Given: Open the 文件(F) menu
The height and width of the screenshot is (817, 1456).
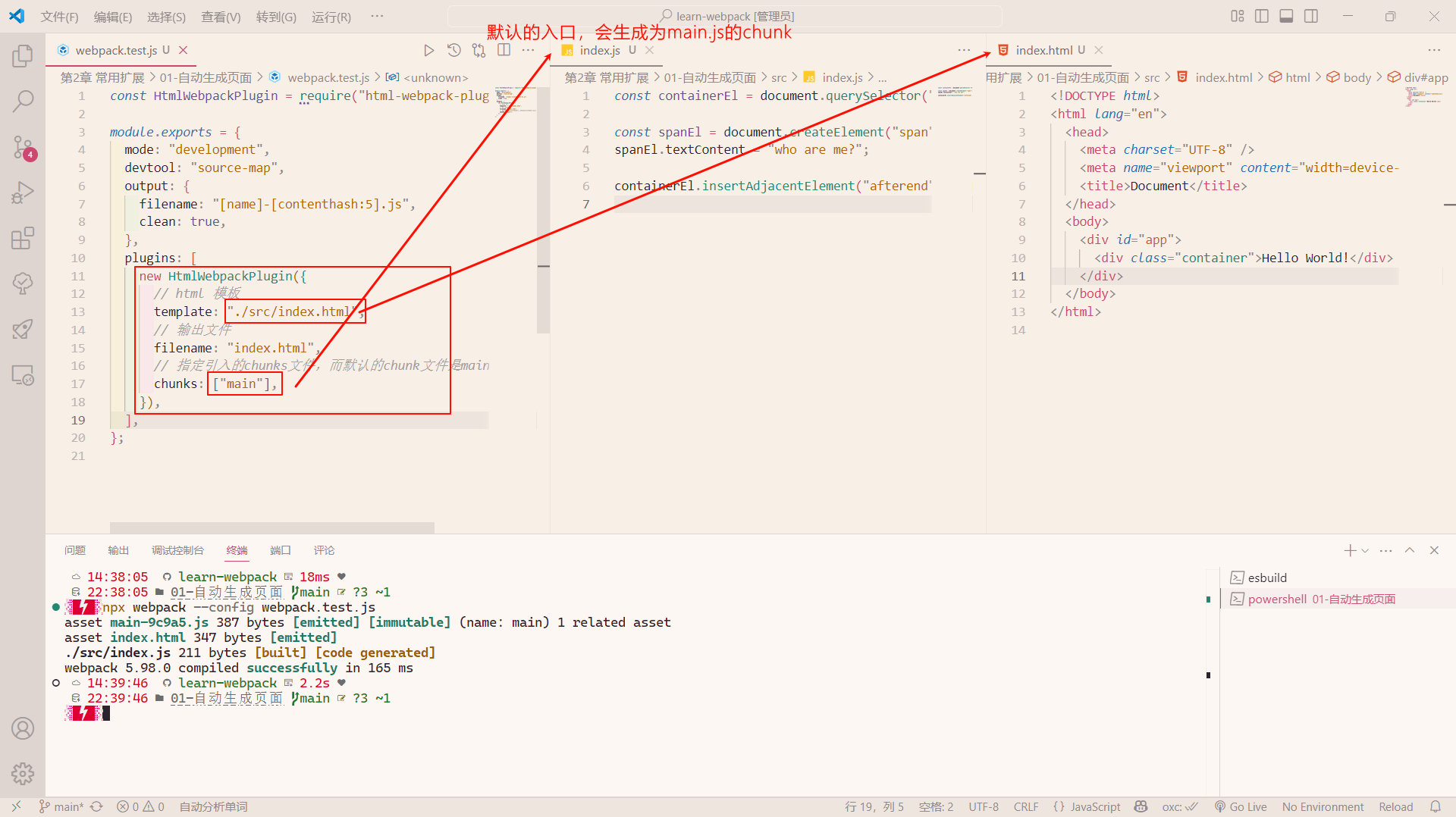Looking at the screenshot, I should tap(59, 17).
